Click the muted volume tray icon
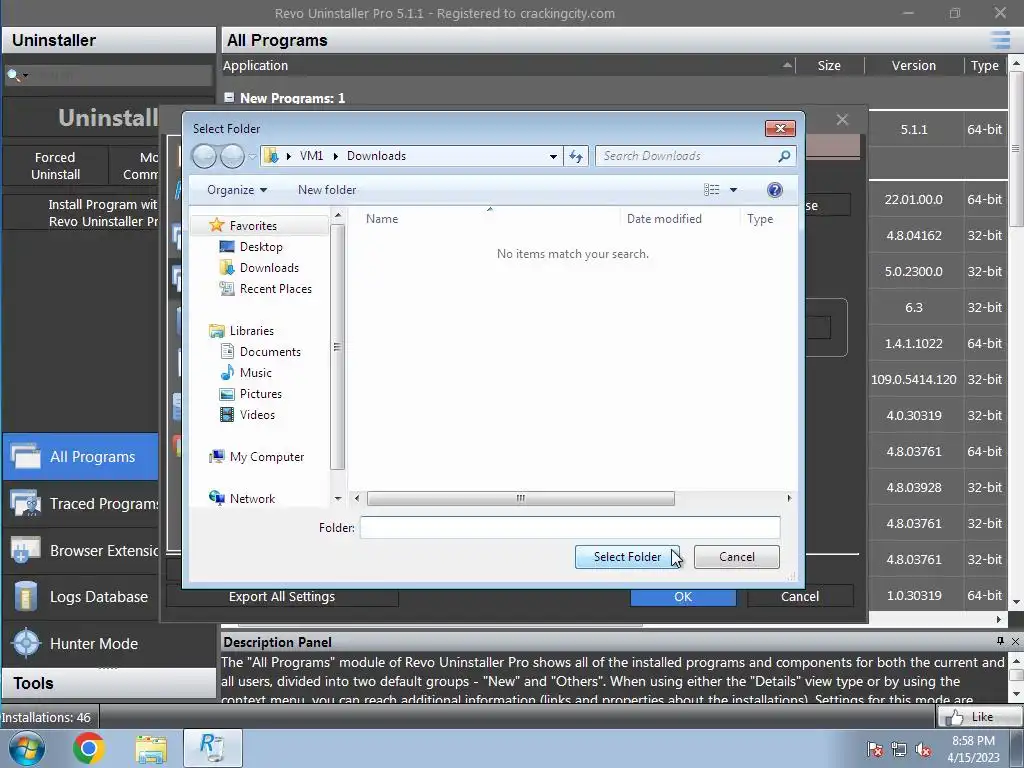Image resolution: width=1024 pixels, height=768 pixels. tap(923, 750)
